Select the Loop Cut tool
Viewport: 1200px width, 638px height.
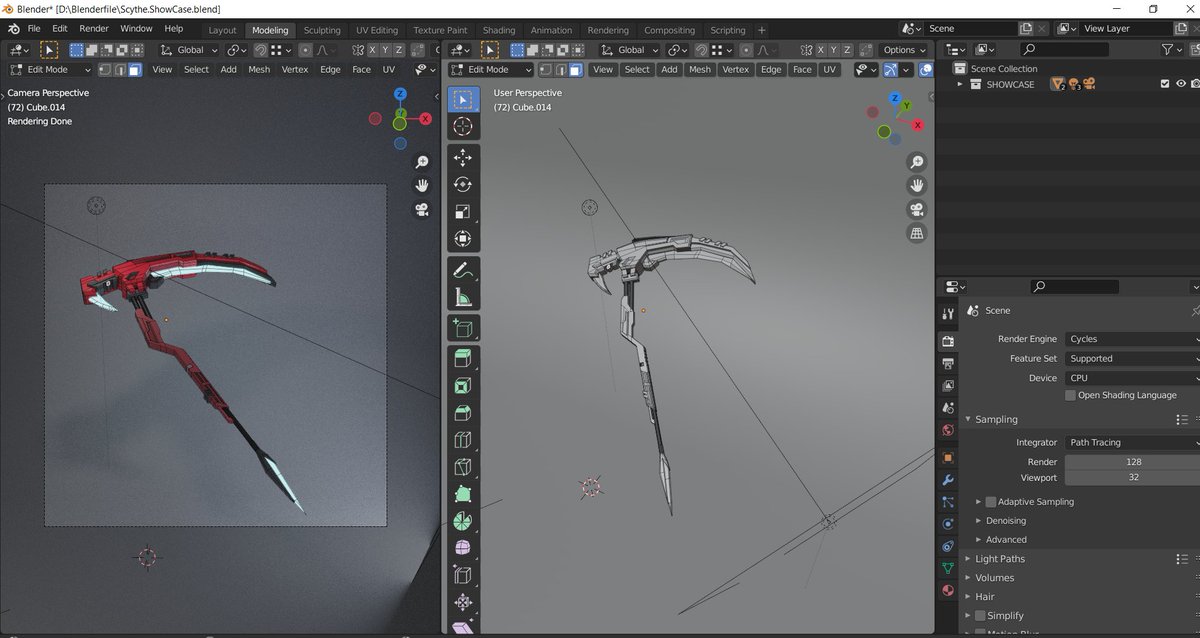coord(463,440)
